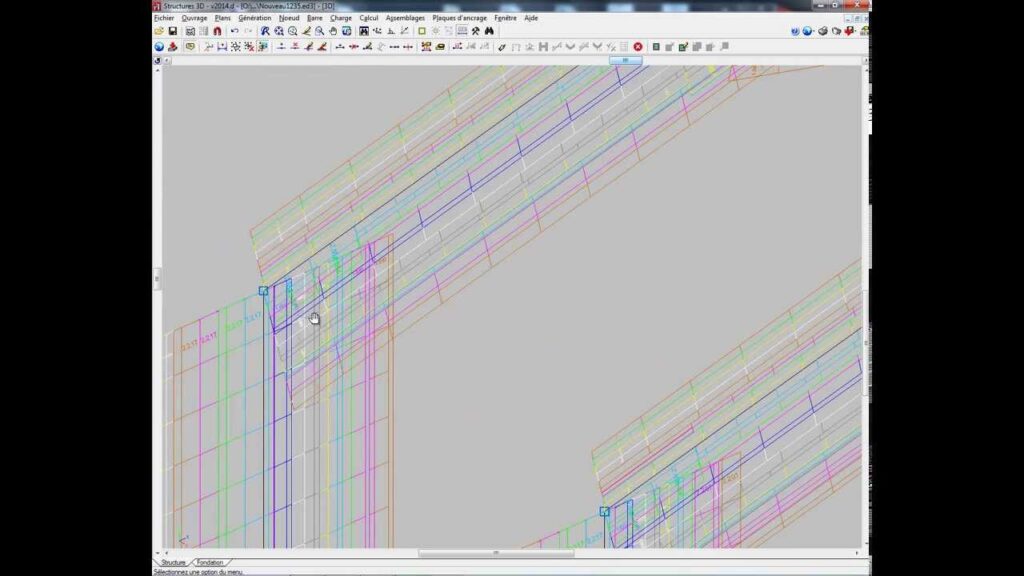Click the red magnet snap icon
The width and height of the screenshot is (1024, 576).
(x=217, y=31)
